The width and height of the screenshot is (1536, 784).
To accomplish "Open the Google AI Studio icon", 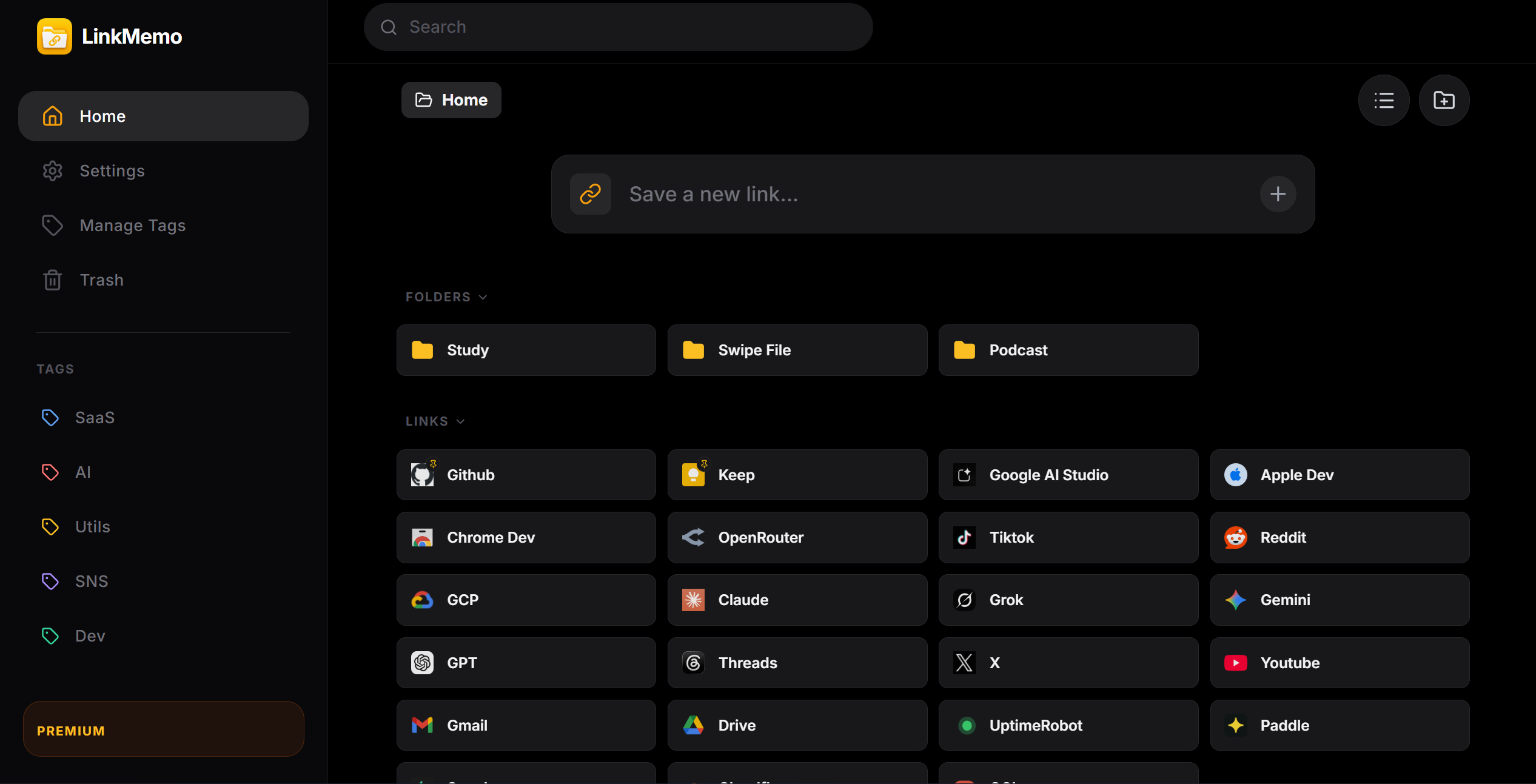I will (964, 475).
